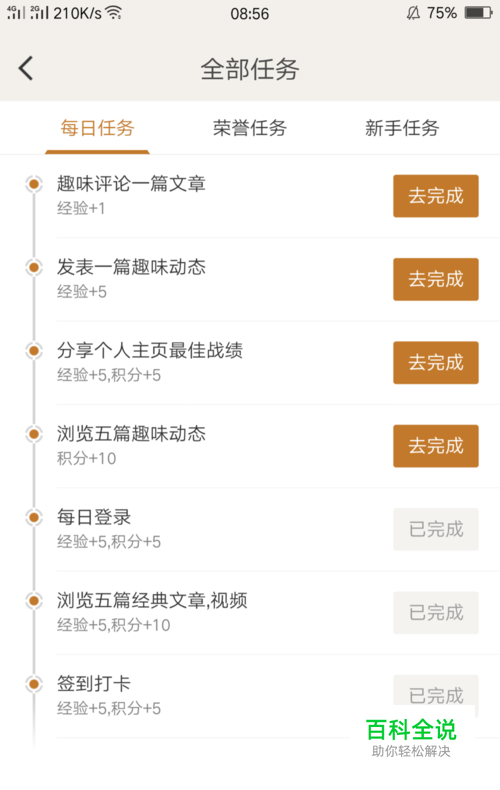500x790 pixels.
Task: Click 已完成 button for 每日登录
Action: tap(436, 529)
